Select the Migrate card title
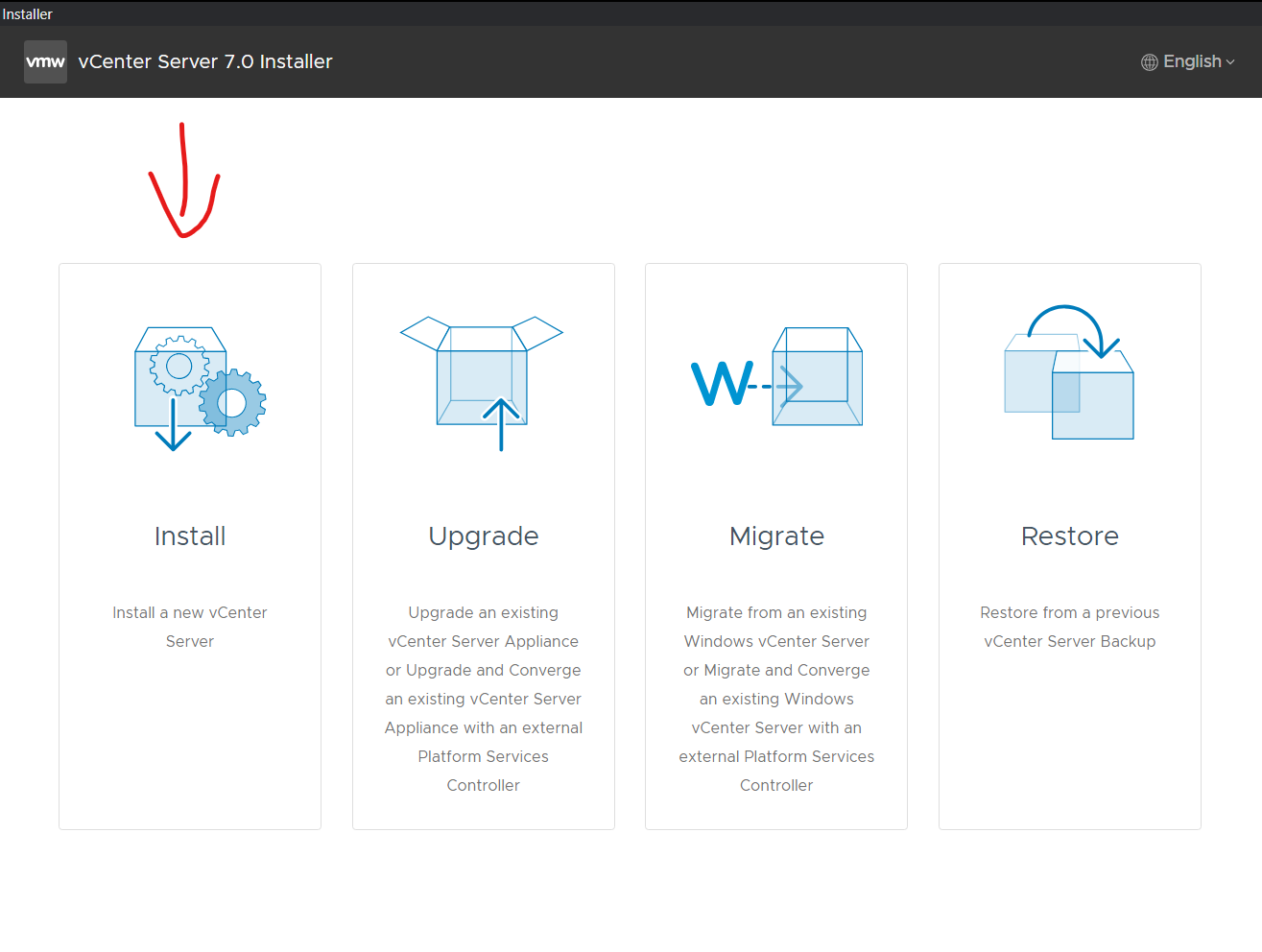Screen dimensions: 1262x952 [x=776, y=536]
